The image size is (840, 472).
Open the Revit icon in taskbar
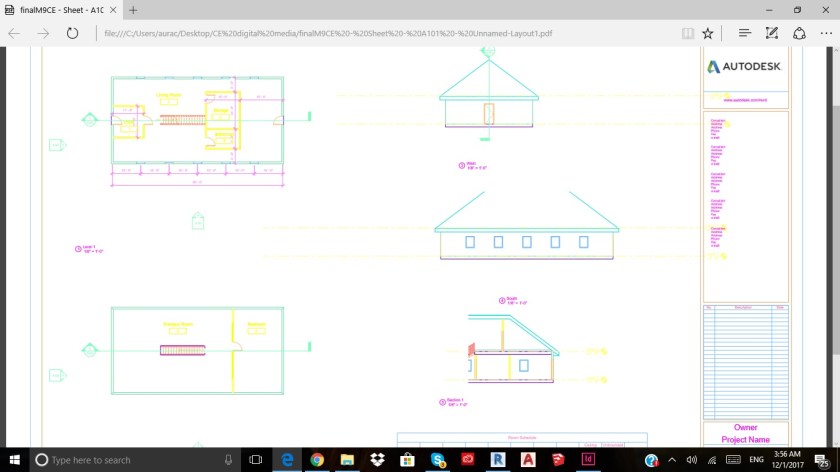click(x=498, y=460)
